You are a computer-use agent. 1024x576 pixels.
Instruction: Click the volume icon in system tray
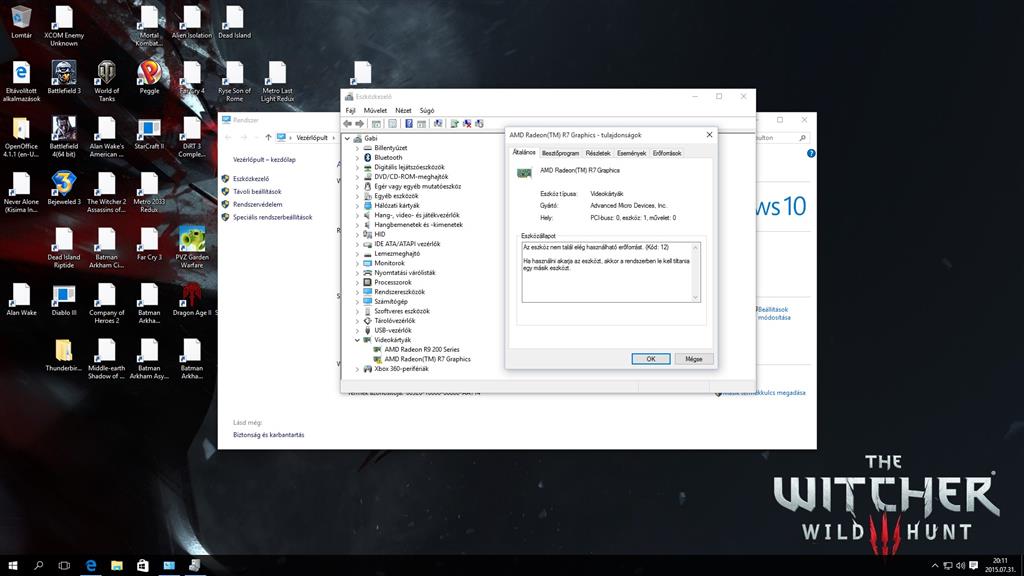click(960, 566)
